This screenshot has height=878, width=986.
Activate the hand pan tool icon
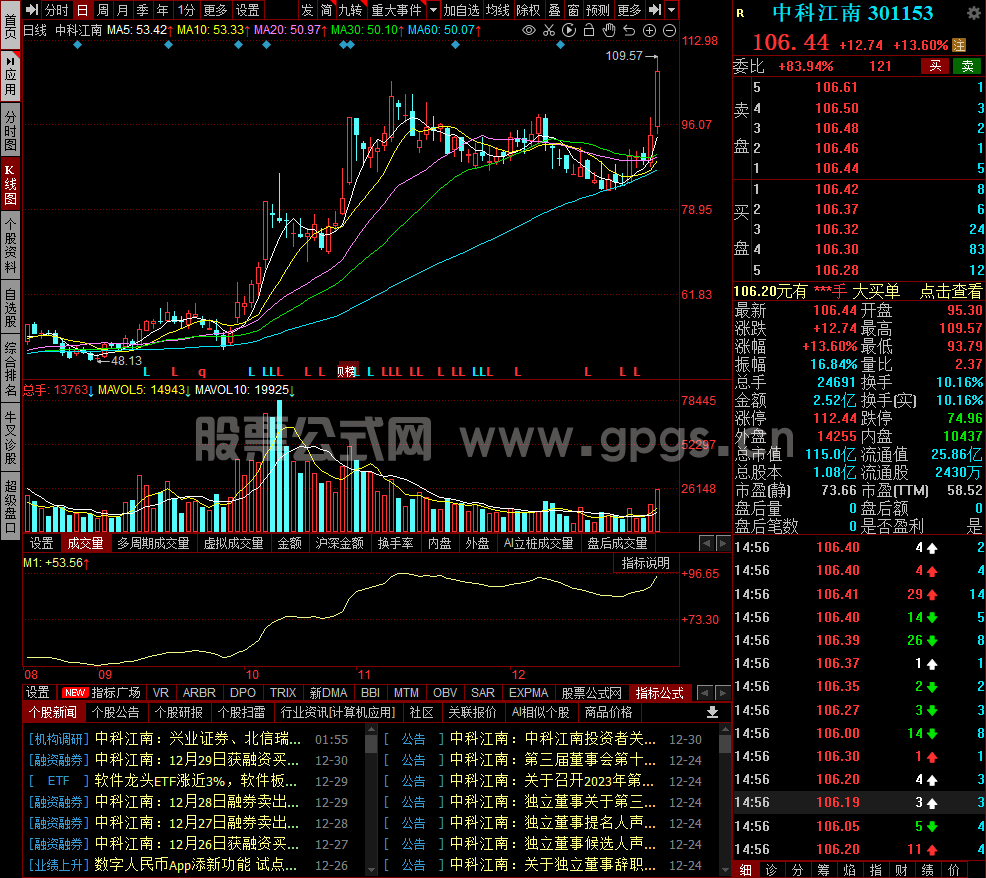(609, 30)
